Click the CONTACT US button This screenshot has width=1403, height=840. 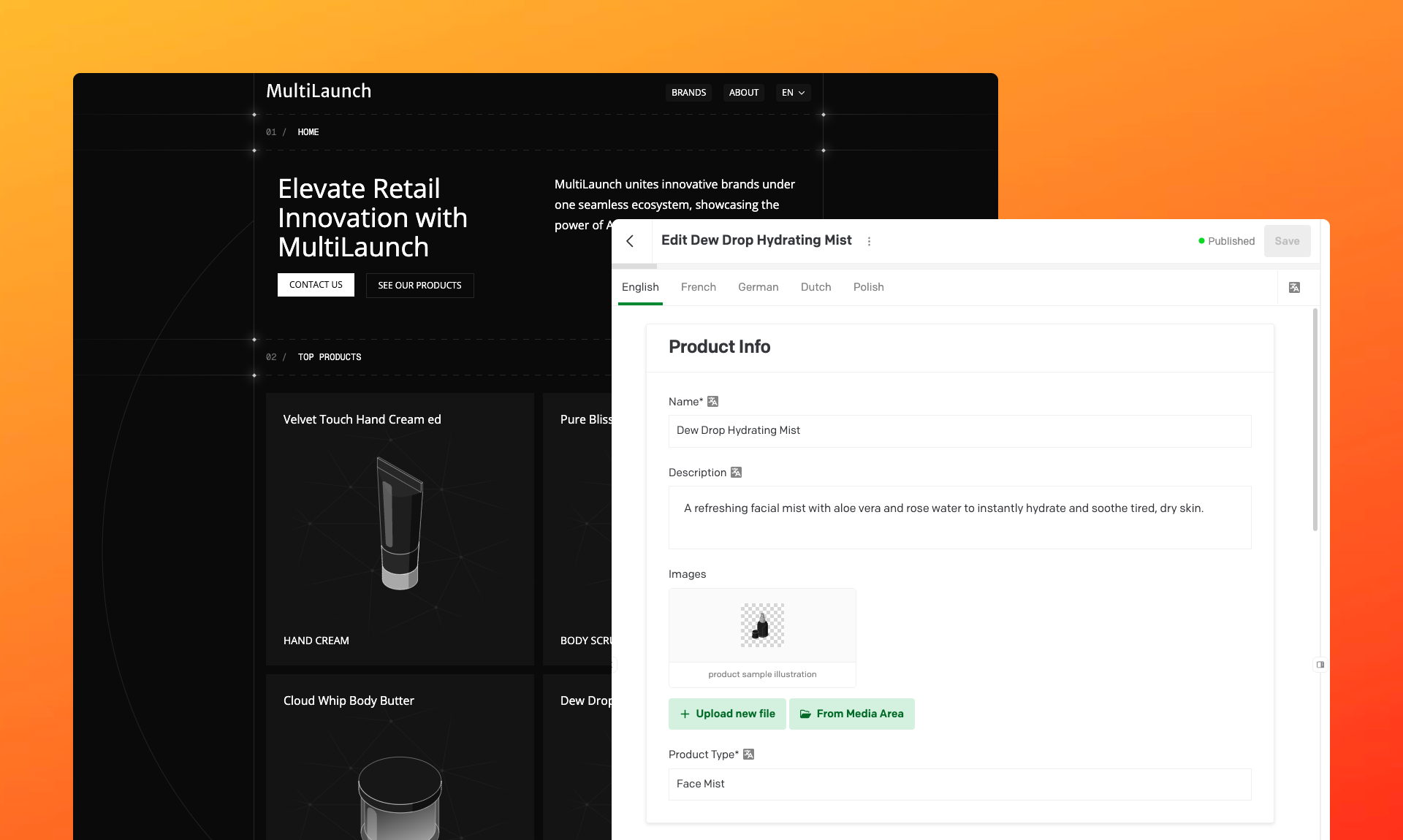[x=316, y=285]
